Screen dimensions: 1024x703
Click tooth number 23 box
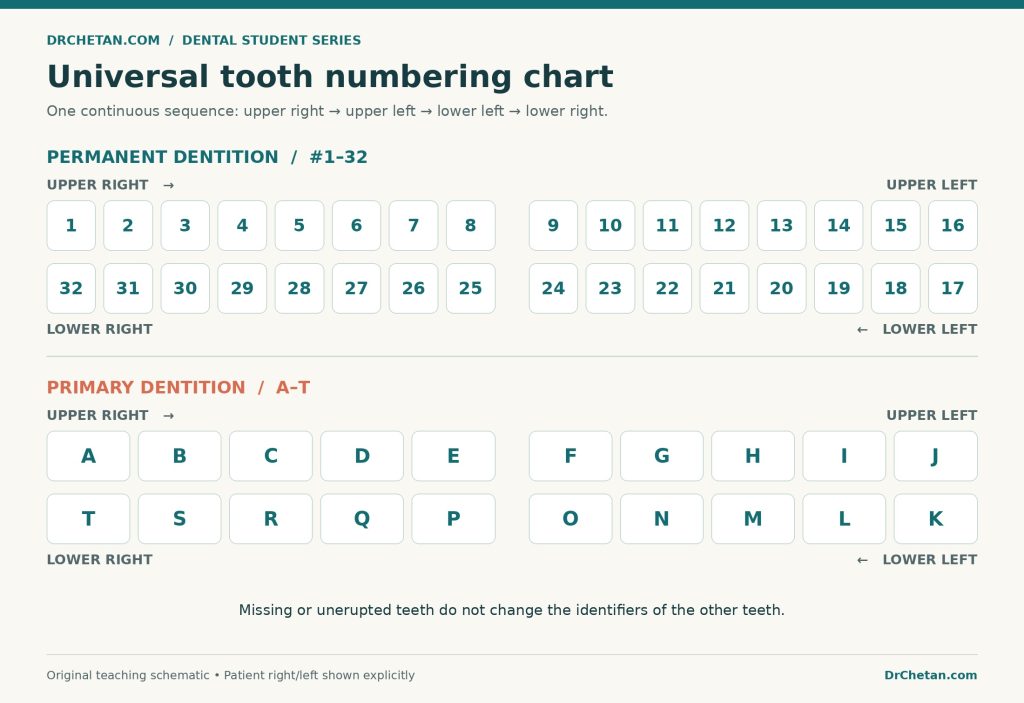(610, 288)
